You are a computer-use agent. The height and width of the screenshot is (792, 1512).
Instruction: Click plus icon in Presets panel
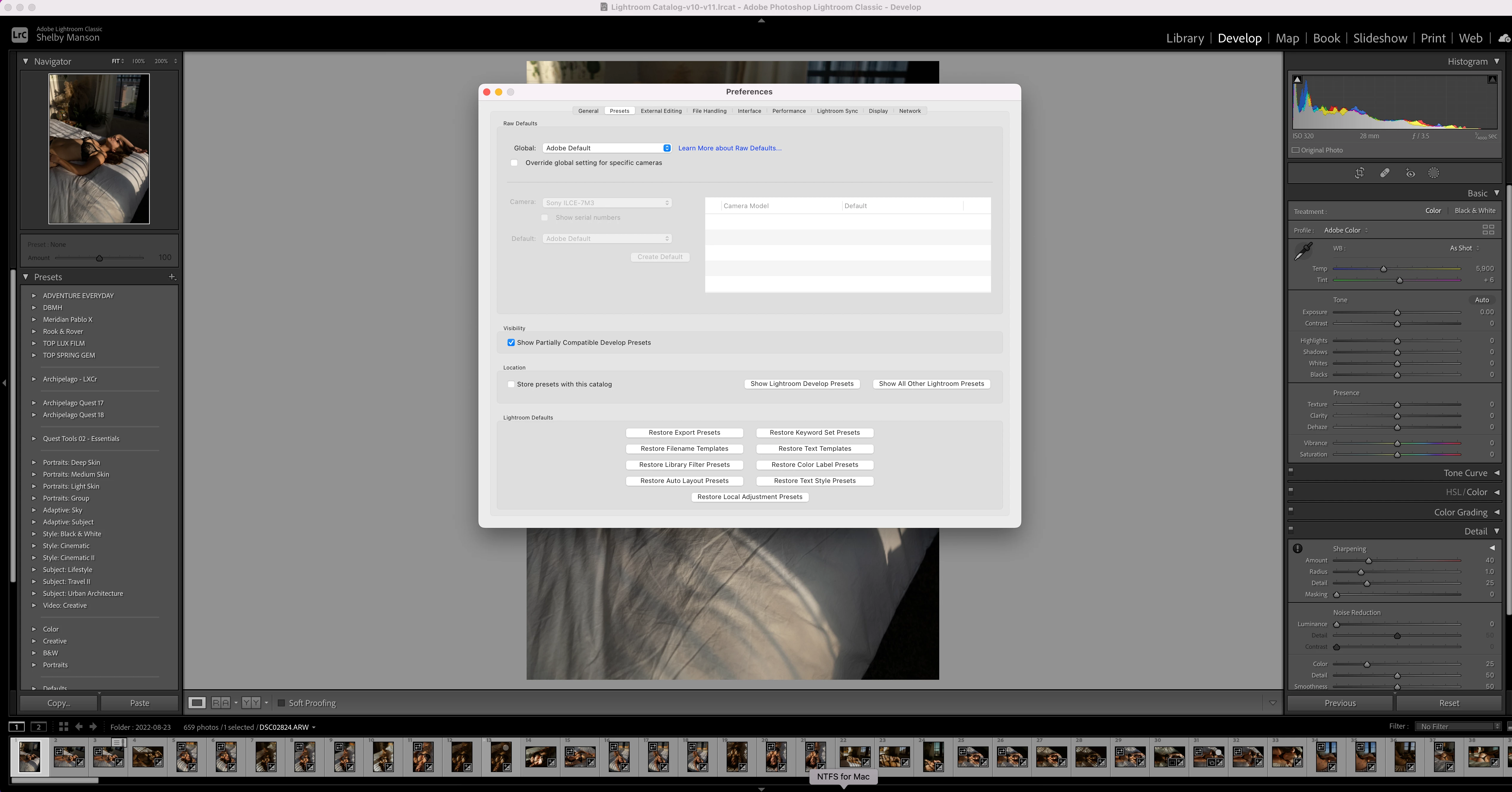[x=172, y=277]
